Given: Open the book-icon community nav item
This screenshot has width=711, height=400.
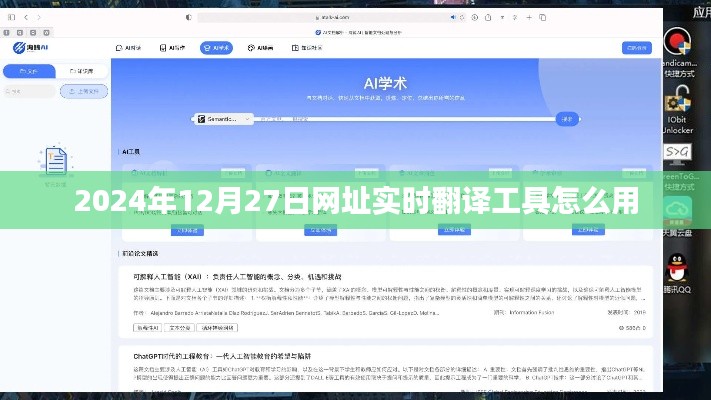Looking at the screenshot, I should click(x=307, y=48).
